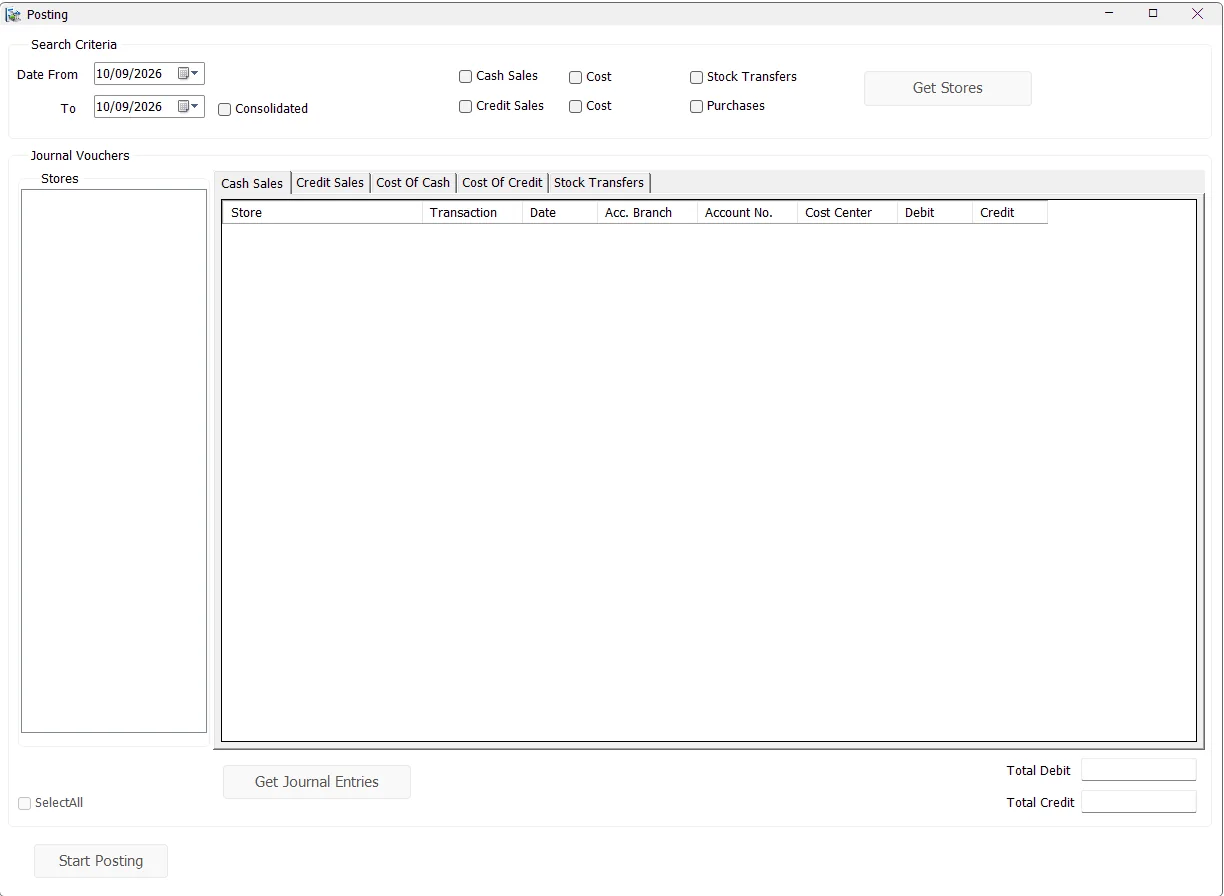Click the Transaction column header
This screenshot has width=1224, height=896.
click(x=473, y=213)
